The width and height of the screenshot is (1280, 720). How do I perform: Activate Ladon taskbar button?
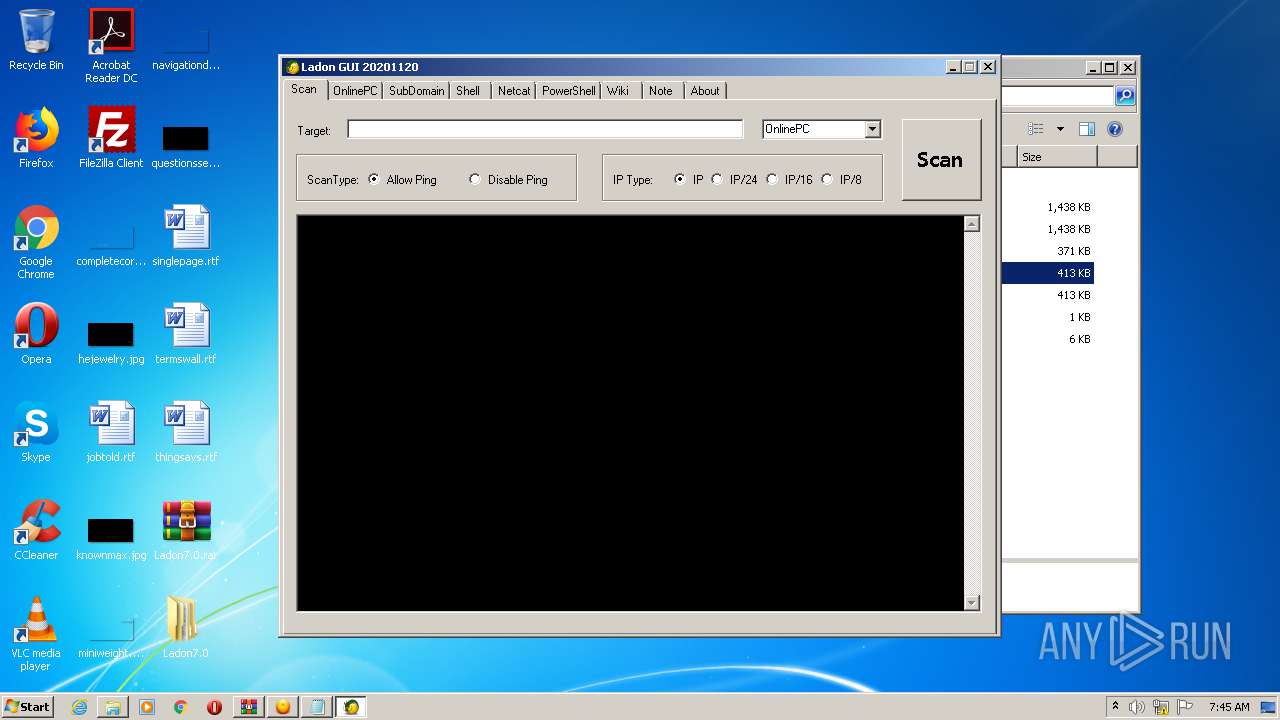tap(351, 707)
